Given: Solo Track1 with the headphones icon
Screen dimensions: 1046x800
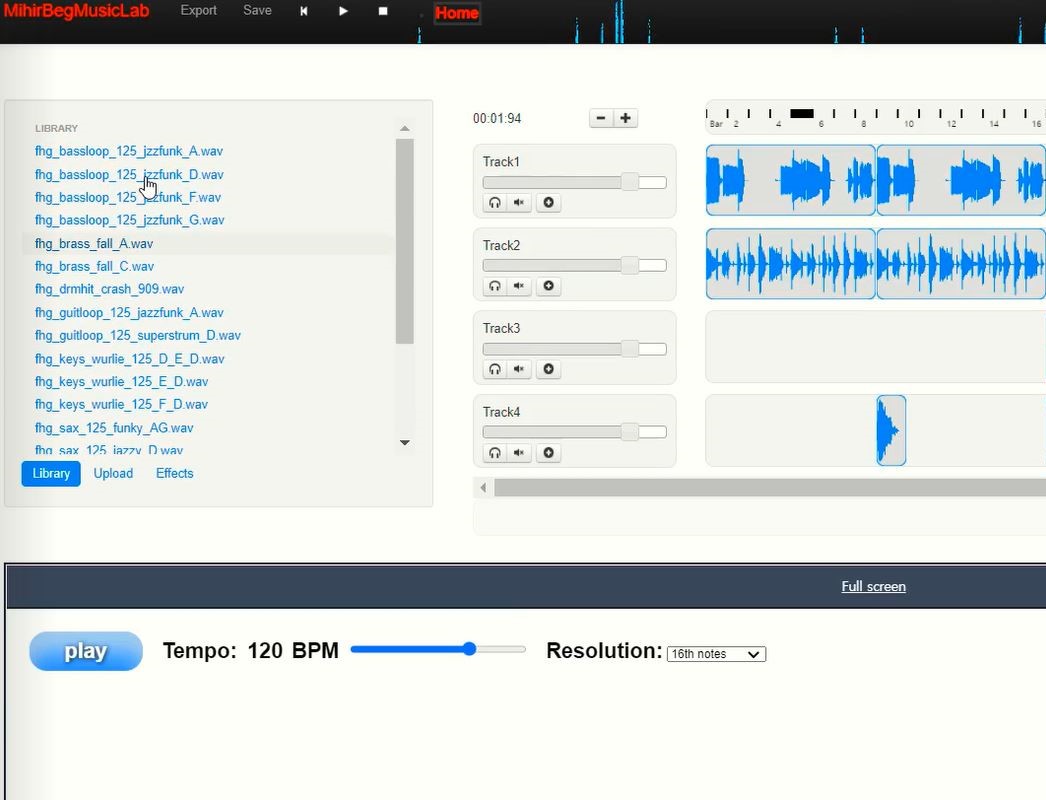Looking at the screenshot, I should coord(494,203).
